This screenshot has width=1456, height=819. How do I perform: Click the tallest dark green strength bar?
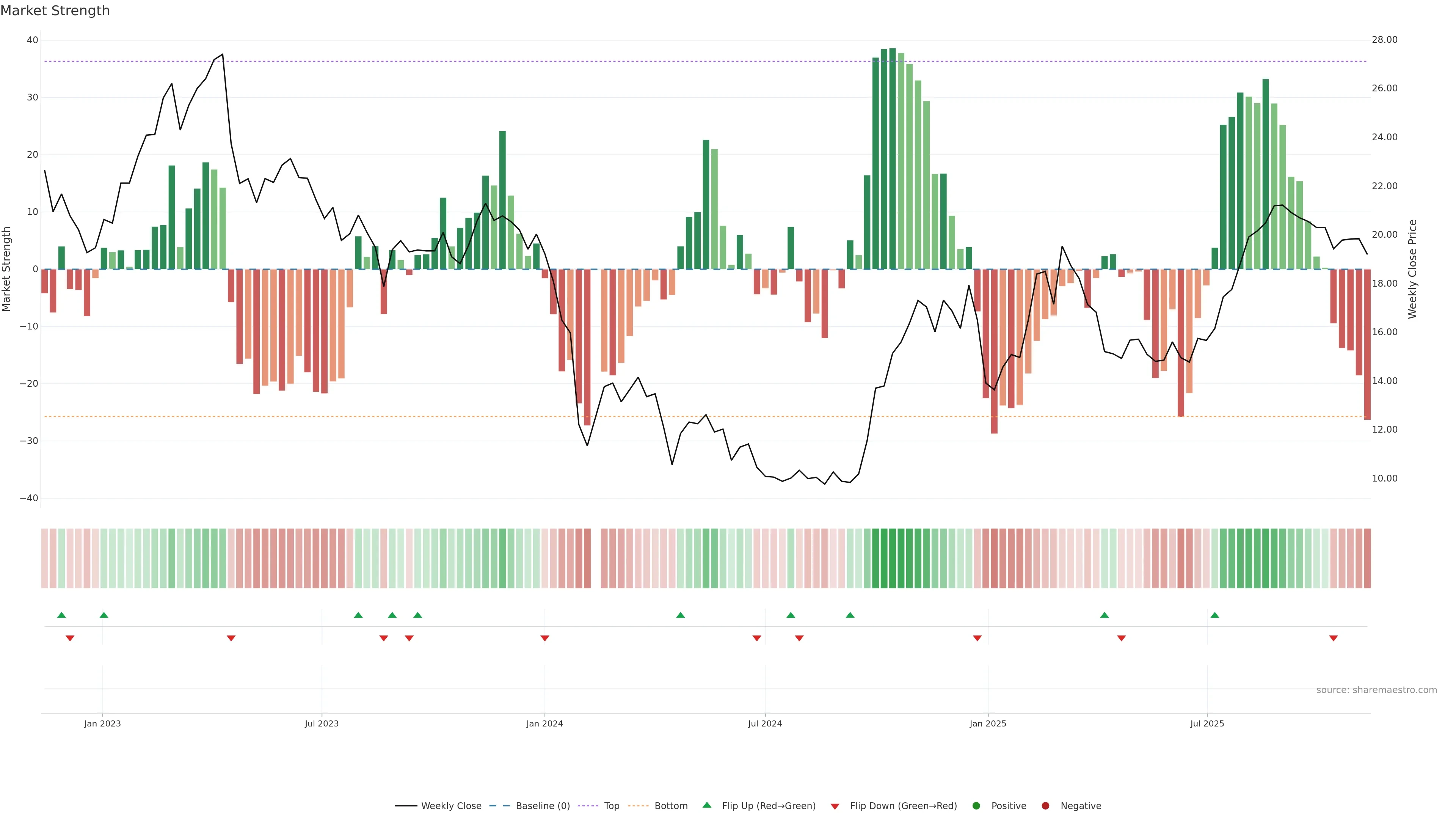click(x=893, y=158)
